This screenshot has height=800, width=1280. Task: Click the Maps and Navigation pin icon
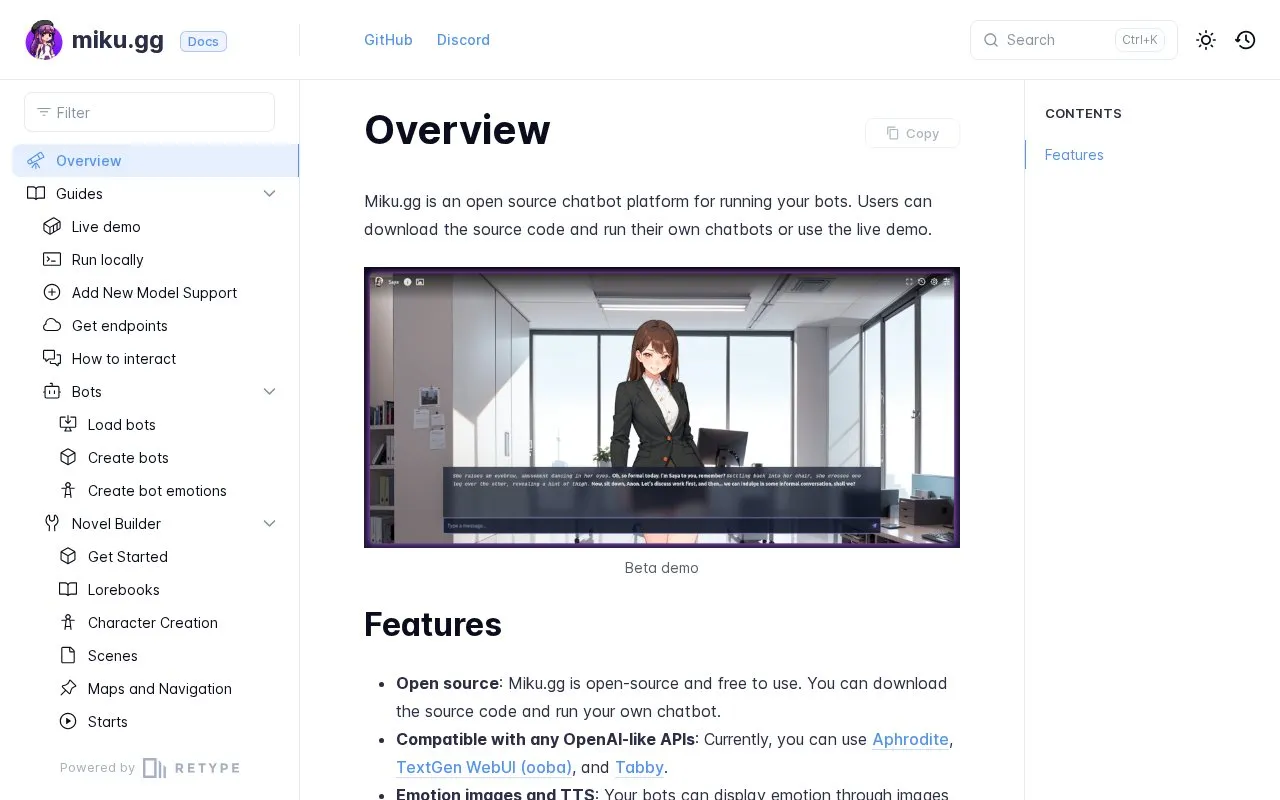coord(68,688)
